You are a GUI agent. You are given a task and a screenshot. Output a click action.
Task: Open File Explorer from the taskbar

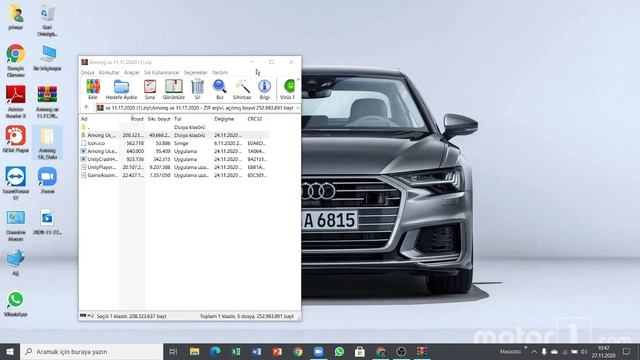tap(194, 351)
